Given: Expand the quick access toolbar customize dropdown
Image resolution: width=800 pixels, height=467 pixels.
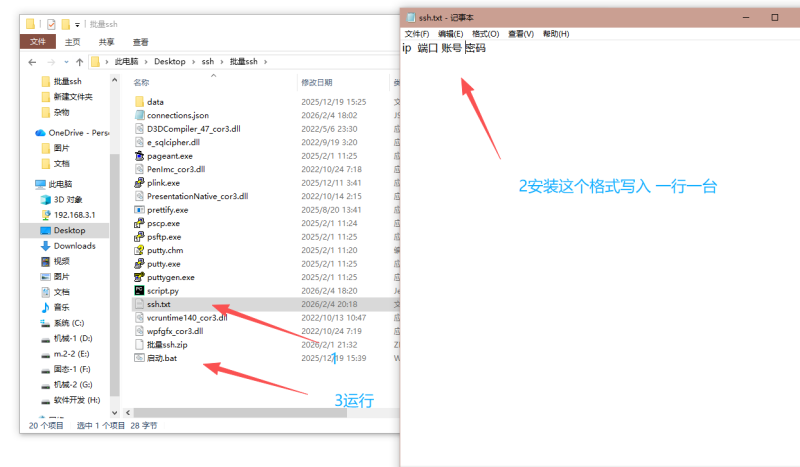Looking at the screenshot, I should [77, 22].
